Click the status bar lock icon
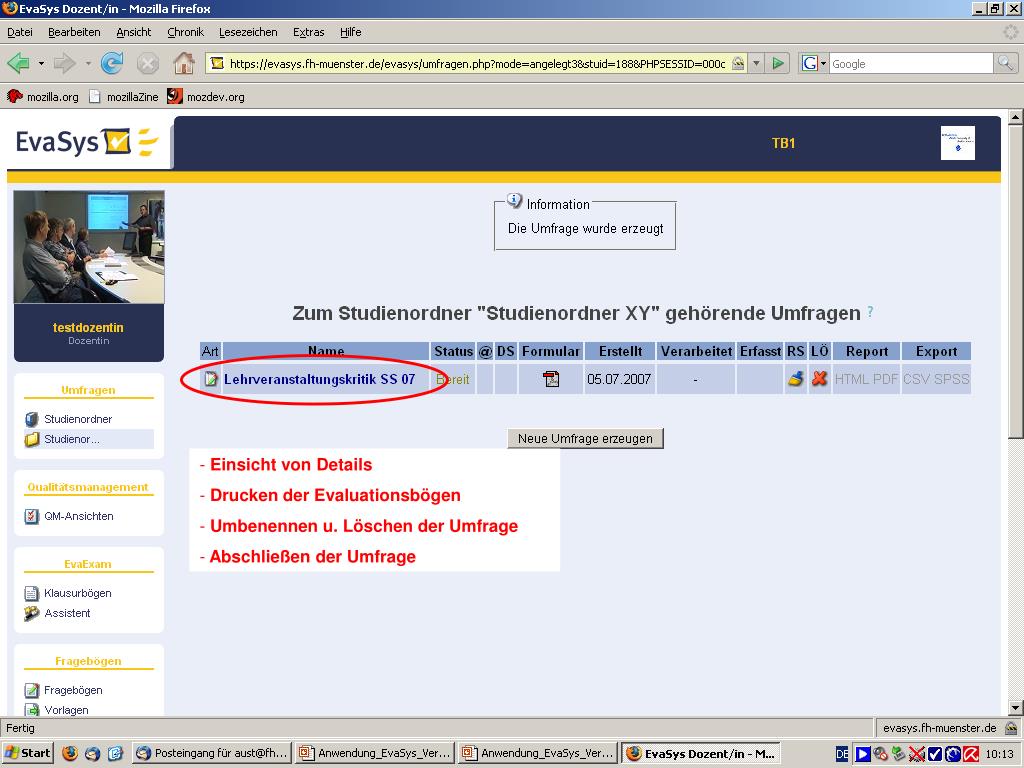Viewport: 1024px width, 768px height. pyautogui.click(x=1012, y=728)
